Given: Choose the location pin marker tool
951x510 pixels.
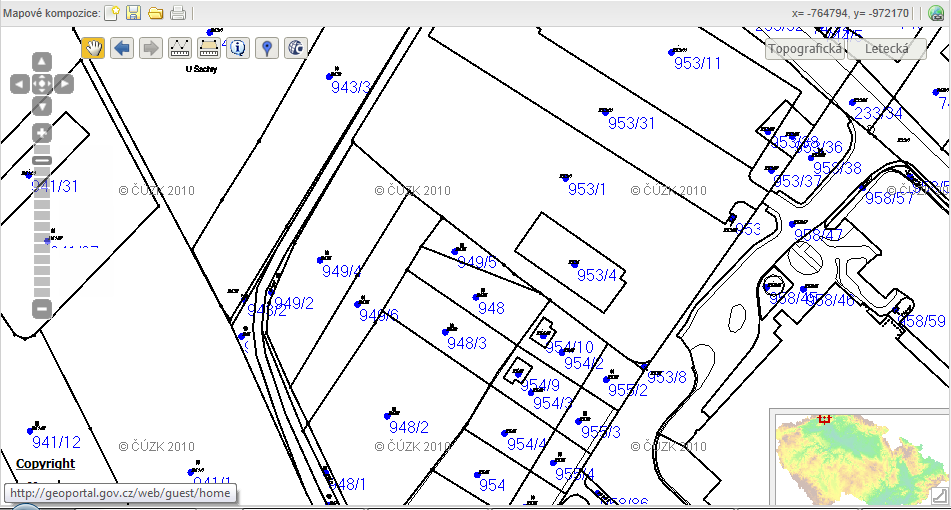Looking at the screenshot, I should (267, 48).
